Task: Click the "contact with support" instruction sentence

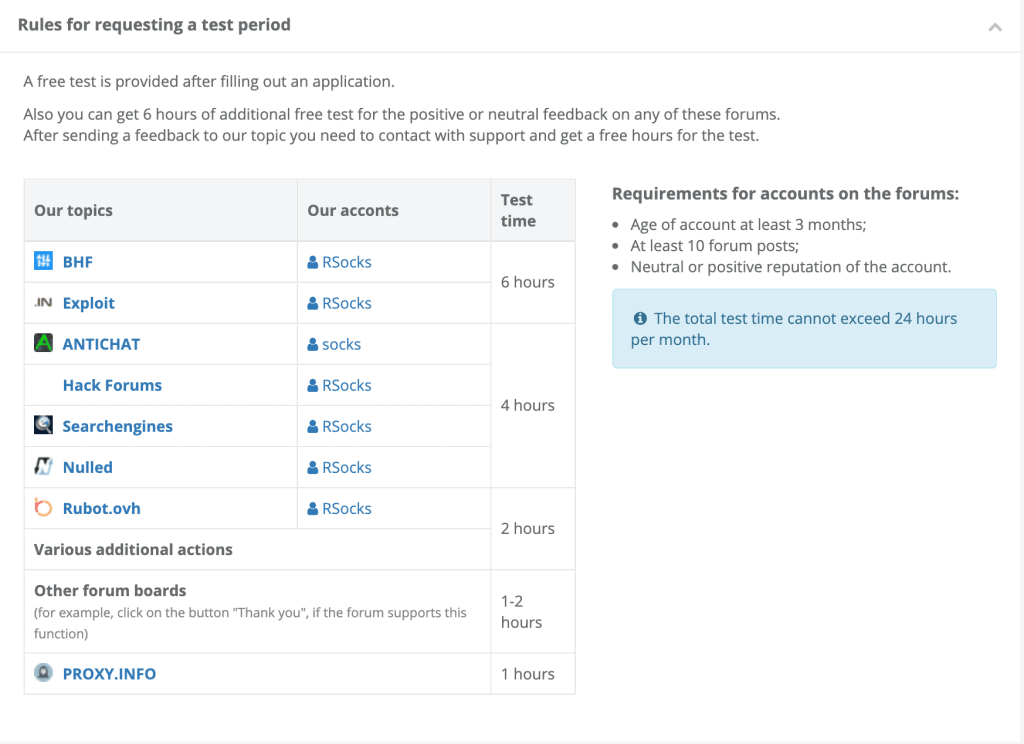Action: [391, 136]
